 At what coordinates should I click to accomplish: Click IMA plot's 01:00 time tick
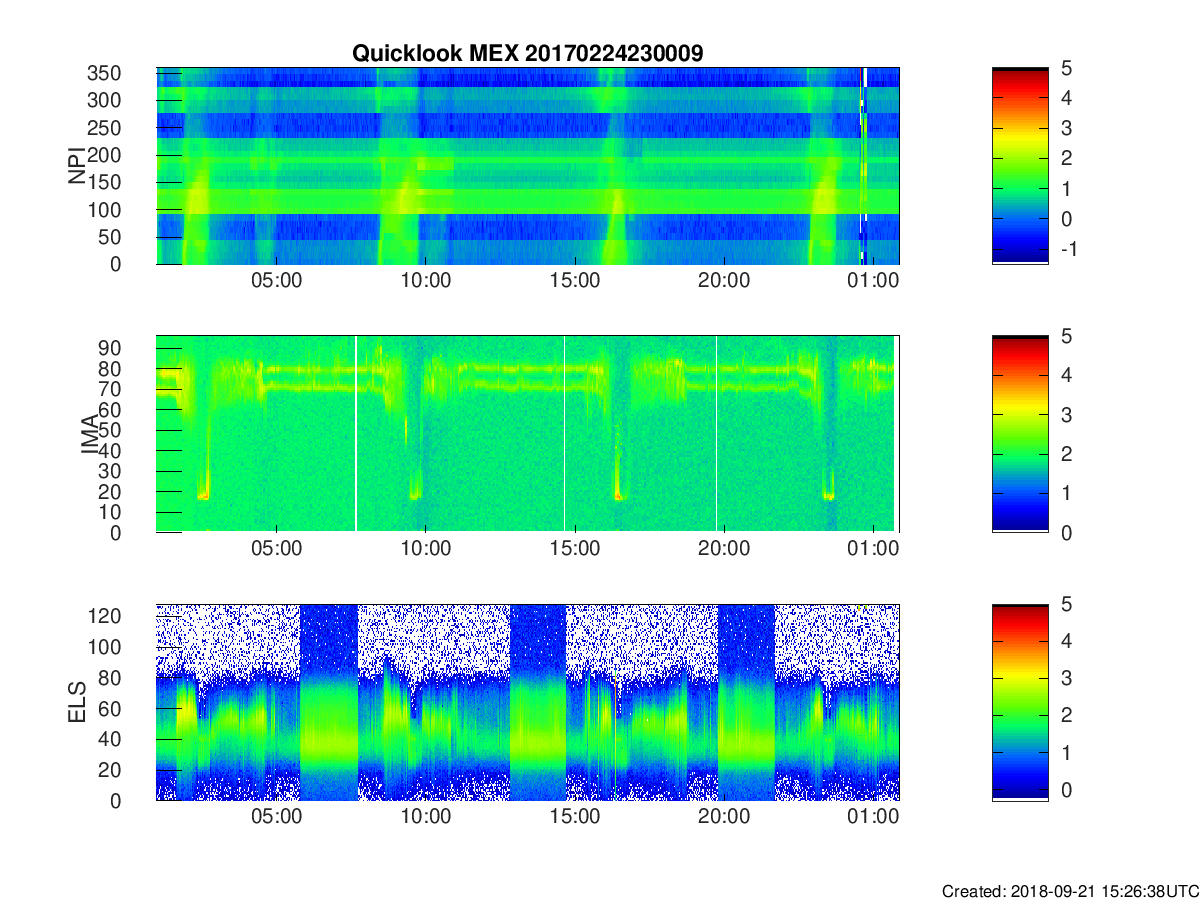pos(873,549)
